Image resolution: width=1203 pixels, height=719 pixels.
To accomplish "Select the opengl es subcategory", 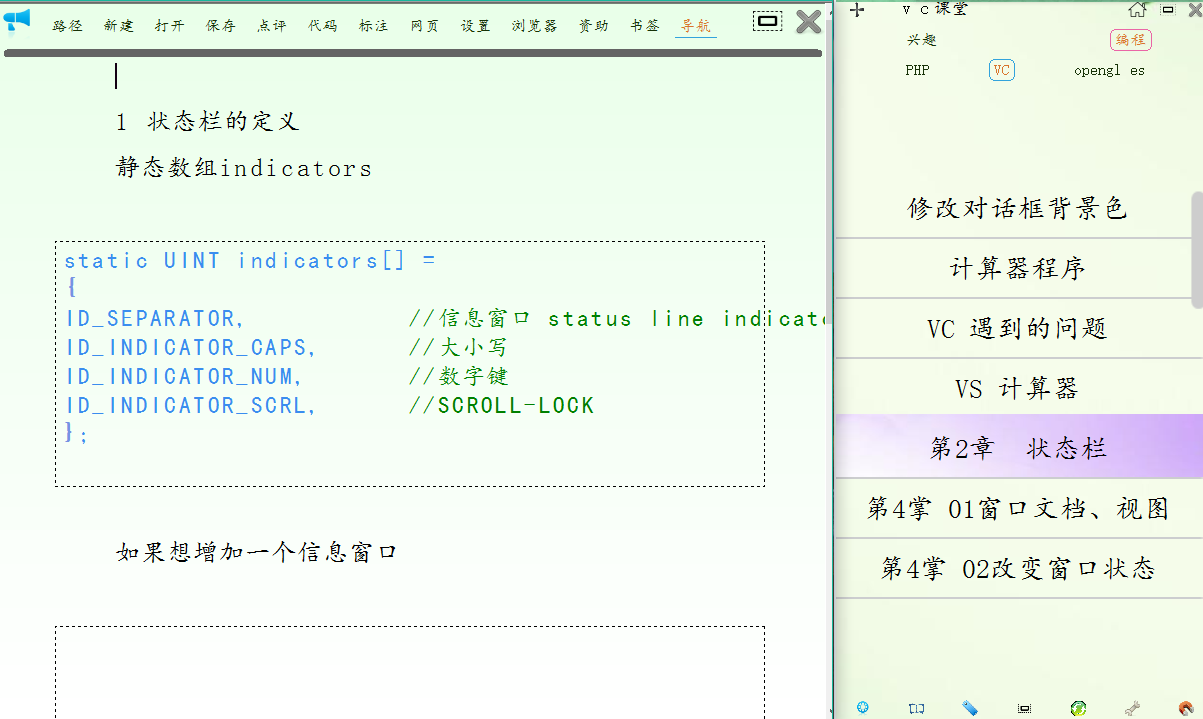I will [1109, 71].
